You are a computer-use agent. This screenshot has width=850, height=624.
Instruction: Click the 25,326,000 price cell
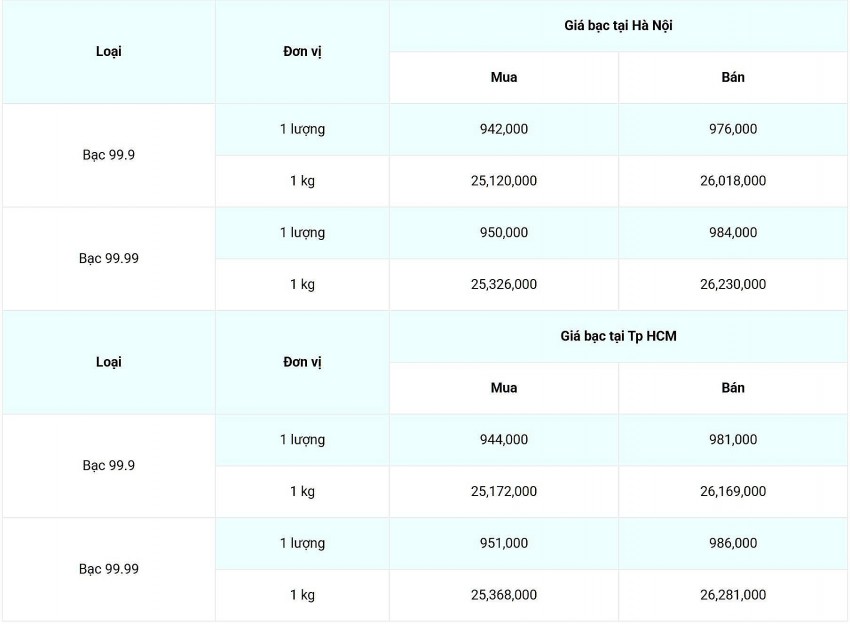pyautogui.click(x=504, y=285)
